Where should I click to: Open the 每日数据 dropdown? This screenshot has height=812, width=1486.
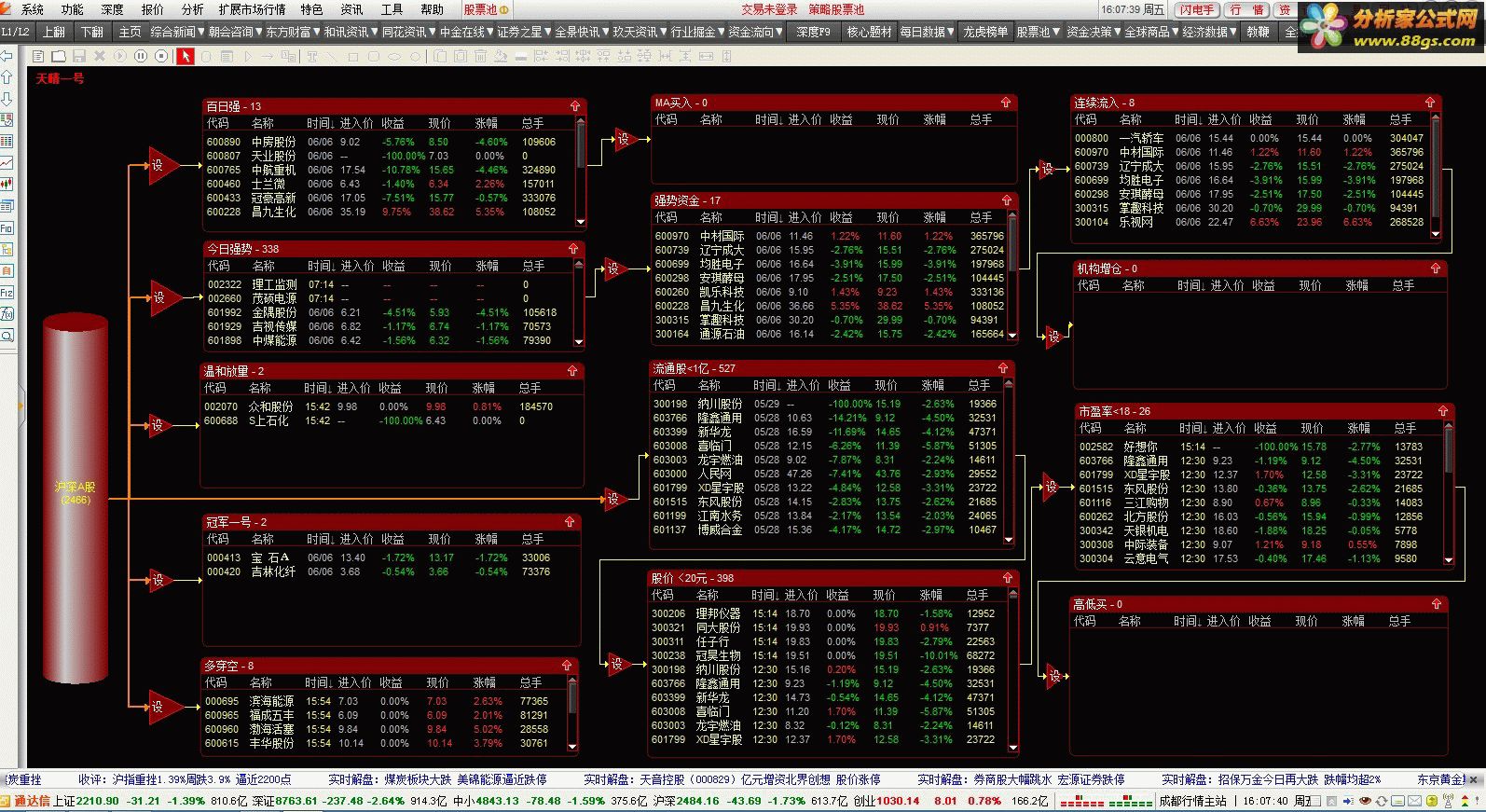click(927, 32)
